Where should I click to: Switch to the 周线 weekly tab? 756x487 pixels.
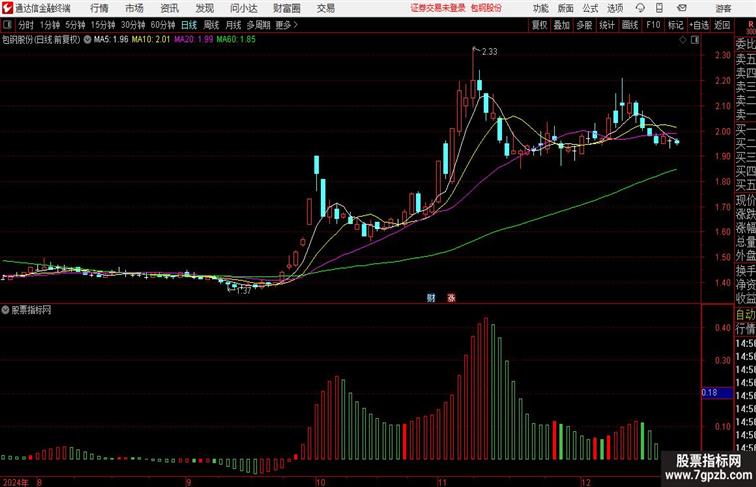point(211,25)
